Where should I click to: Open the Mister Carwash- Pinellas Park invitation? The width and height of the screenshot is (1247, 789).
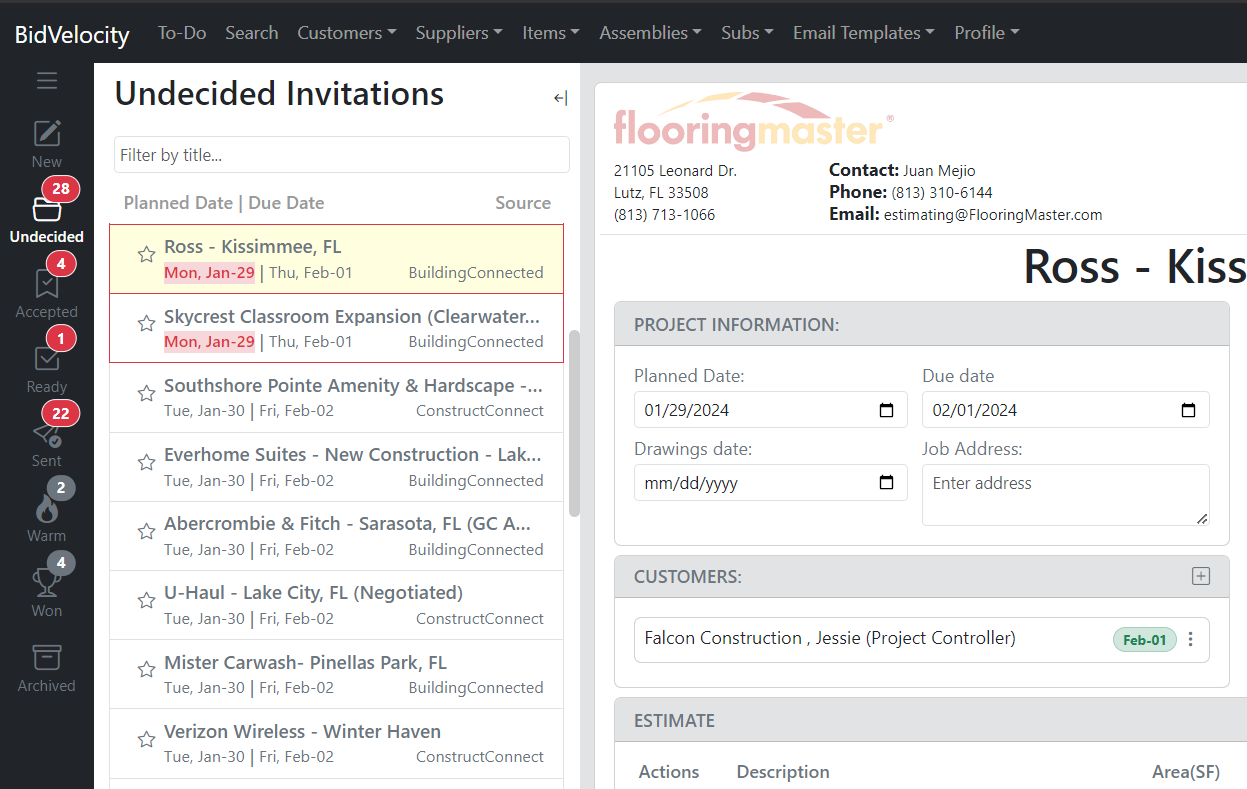point(336,674)
